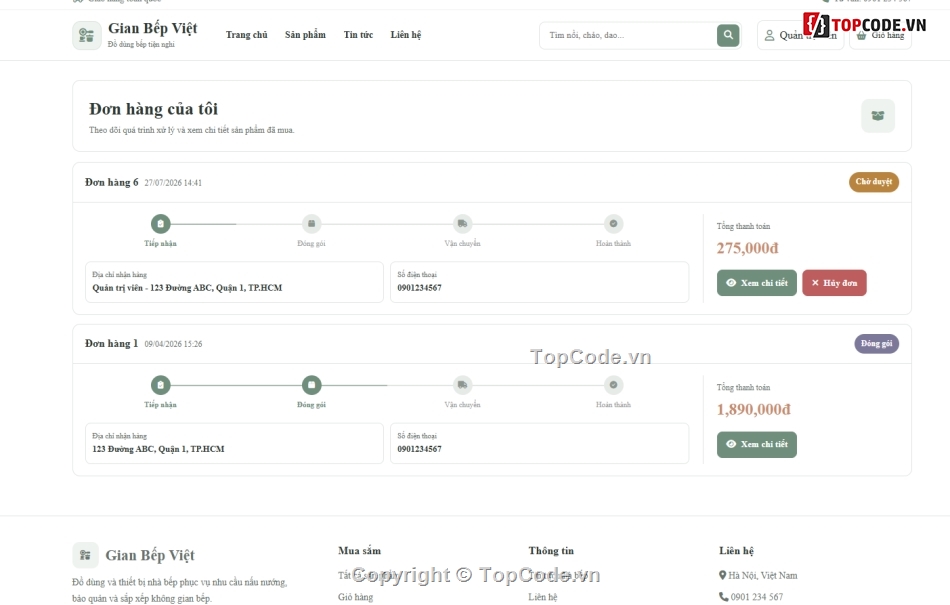Click the location pin icon beside Hà Nội
Image resolution: width=950 pixels, height=605 pixels.
(722, 575)
